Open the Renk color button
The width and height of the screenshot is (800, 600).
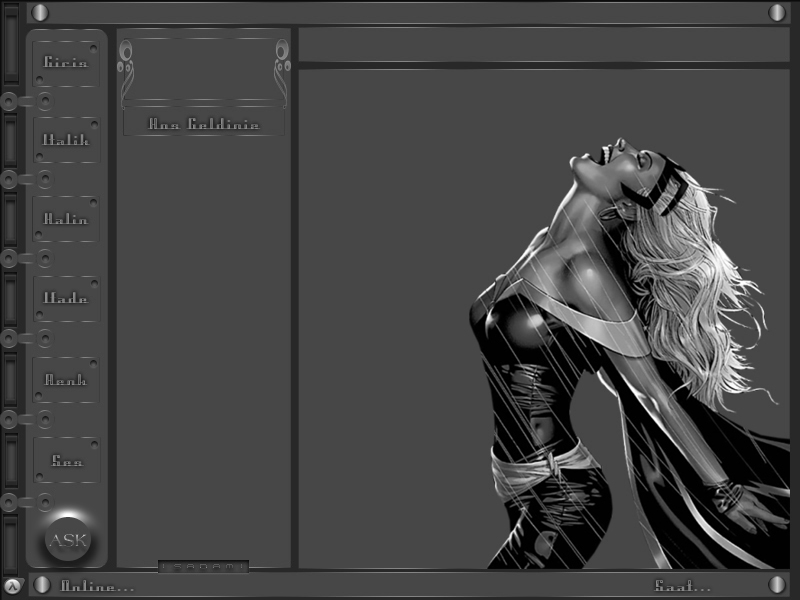[66, 380]
